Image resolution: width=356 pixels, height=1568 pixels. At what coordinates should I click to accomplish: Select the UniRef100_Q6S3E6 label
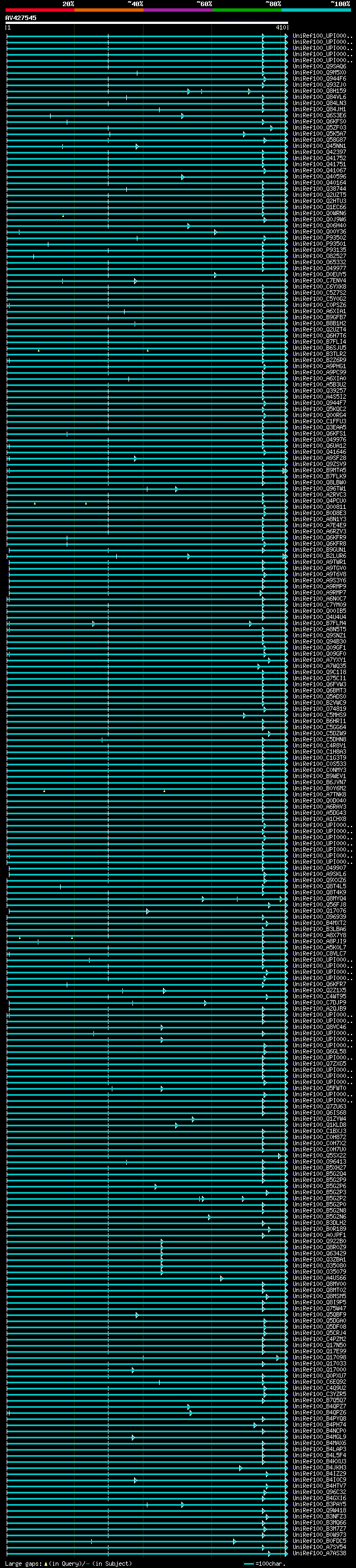tap(319, 115)
